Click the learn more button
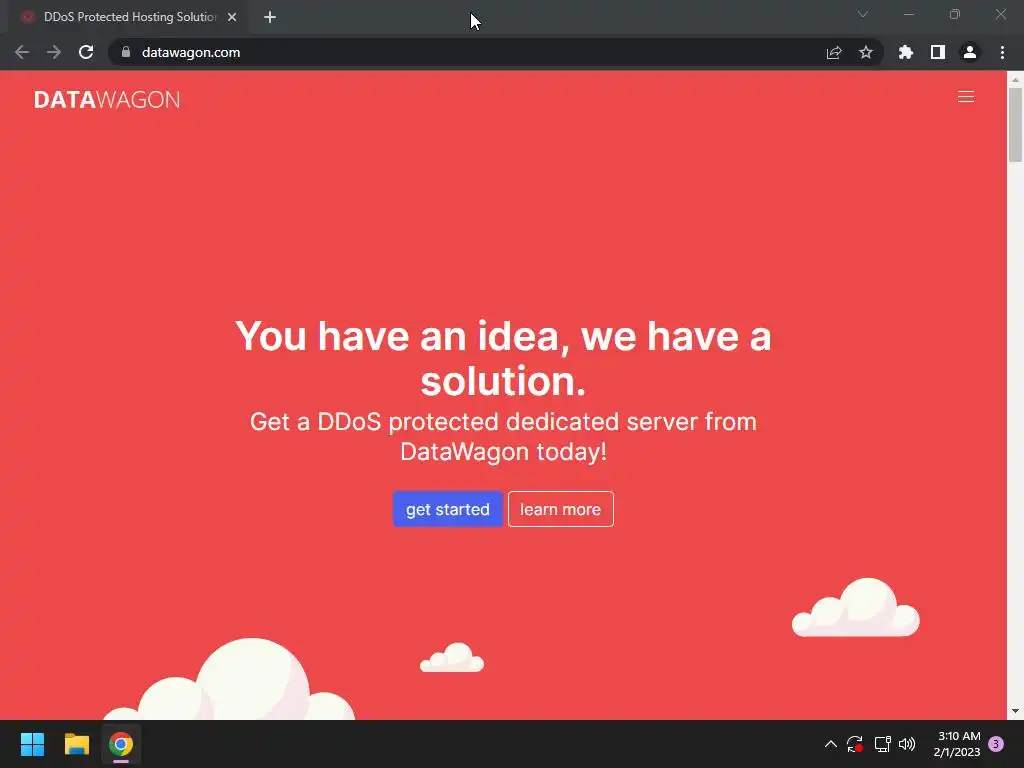Viewport: 1024px width, 768px height. (560, 509)
